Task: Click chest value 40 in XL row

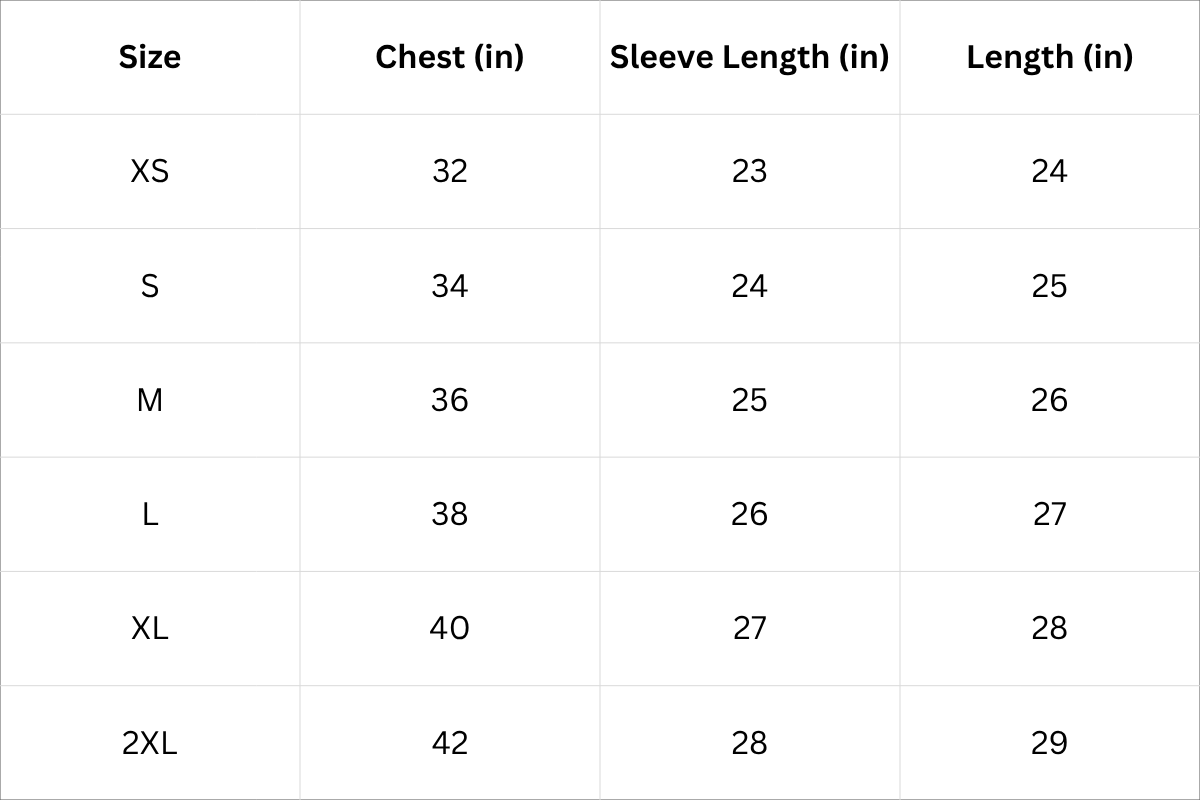Action: (x=449, y=628)
